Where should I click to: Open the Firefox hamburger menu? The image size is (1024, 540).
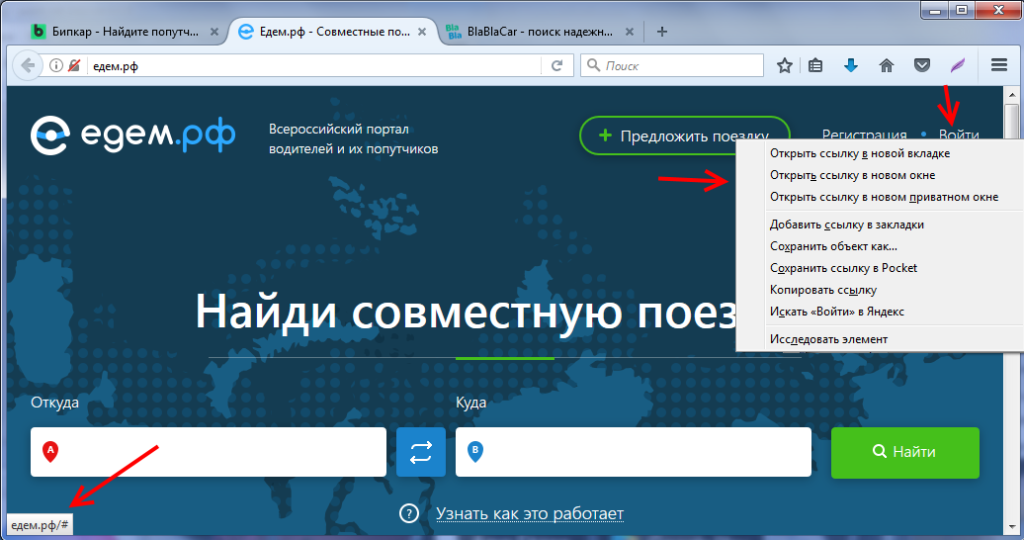click(x=999, y=65)
